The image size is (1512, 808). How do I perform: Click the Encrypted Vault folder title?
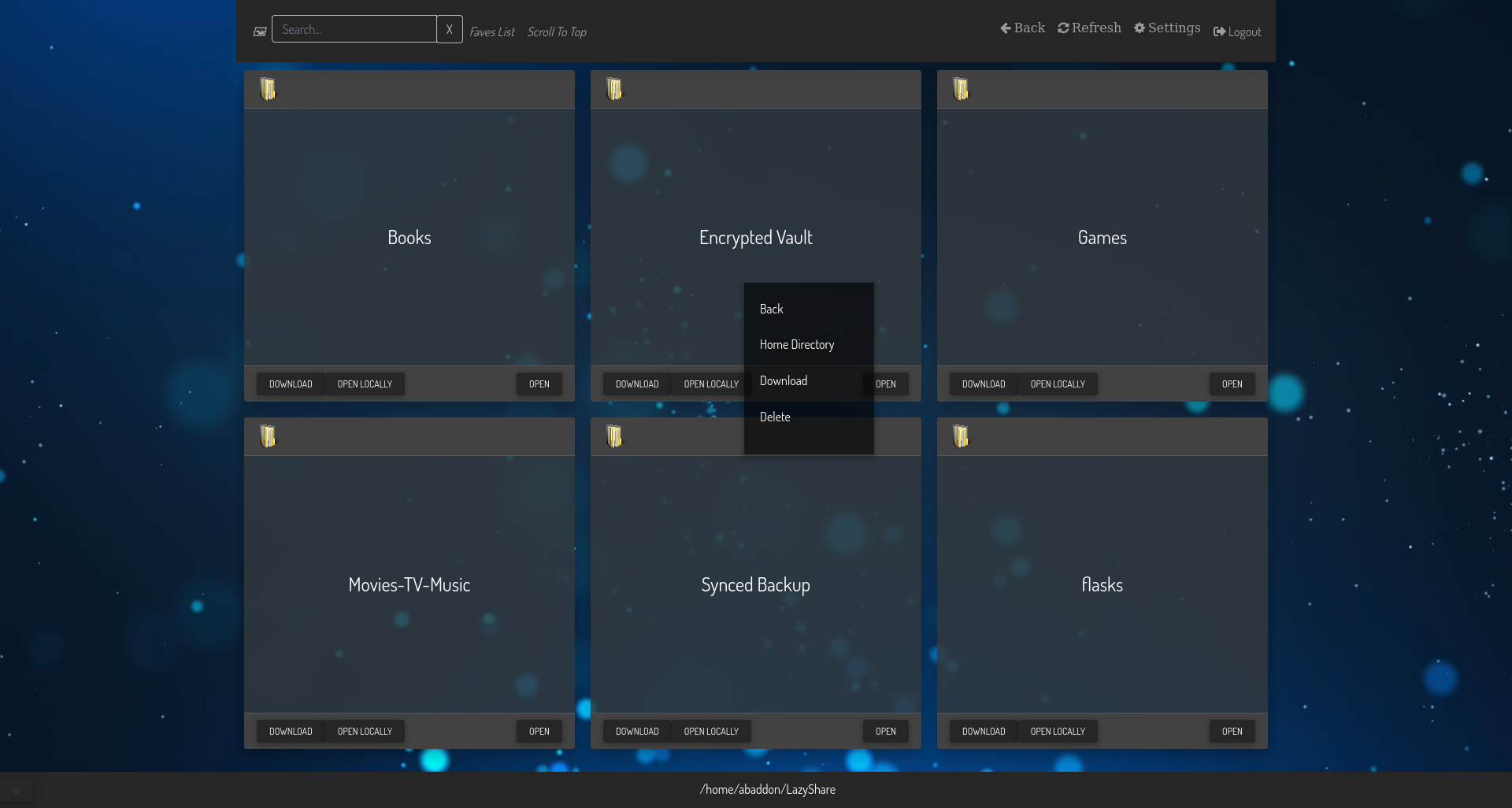pyautogui.click(x=756, y=238)
